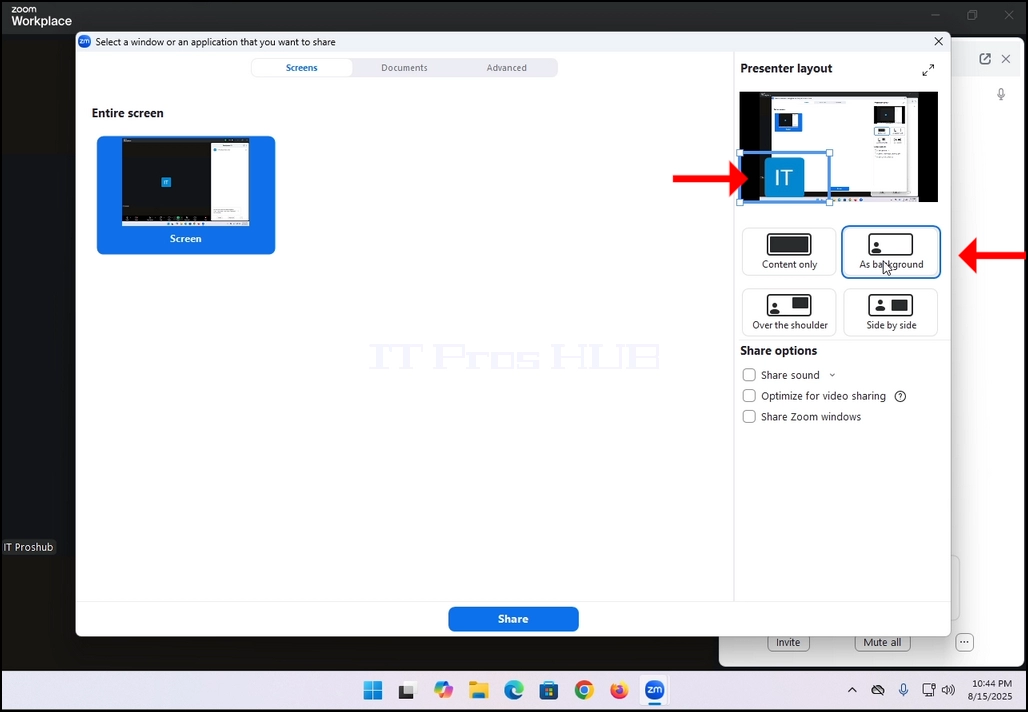
Task: Open the Windows Start menu
Action: [x=373, y=690]
